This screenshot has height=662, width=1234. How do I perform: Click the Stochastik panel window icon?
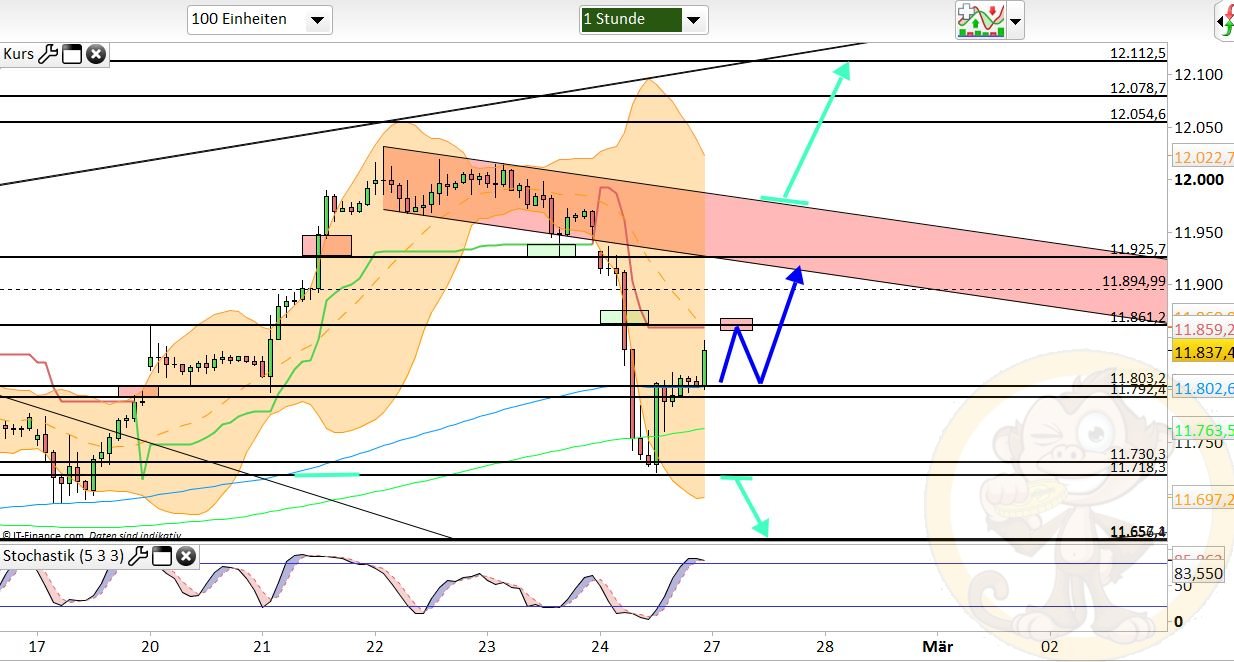click(160, 556)
